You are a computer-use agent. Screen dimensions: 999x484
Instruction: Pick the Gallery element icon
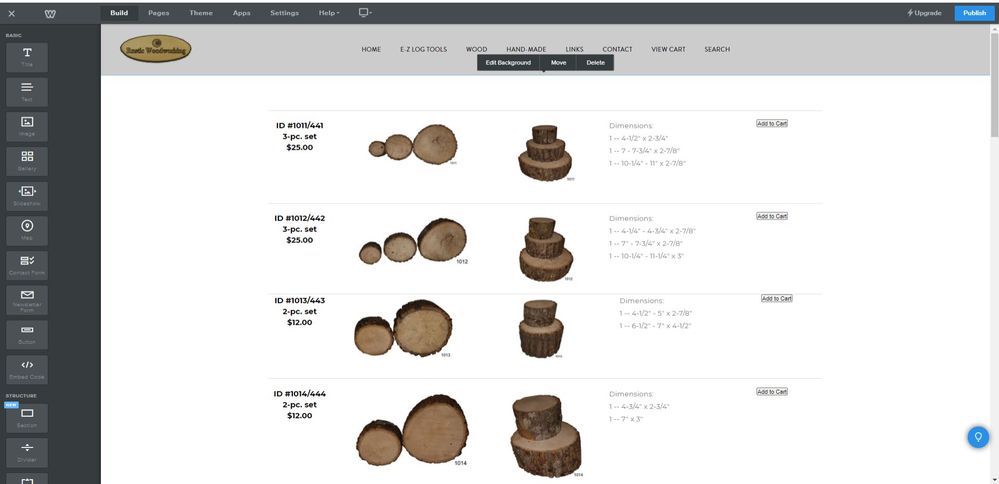click(x=27, y=160)
